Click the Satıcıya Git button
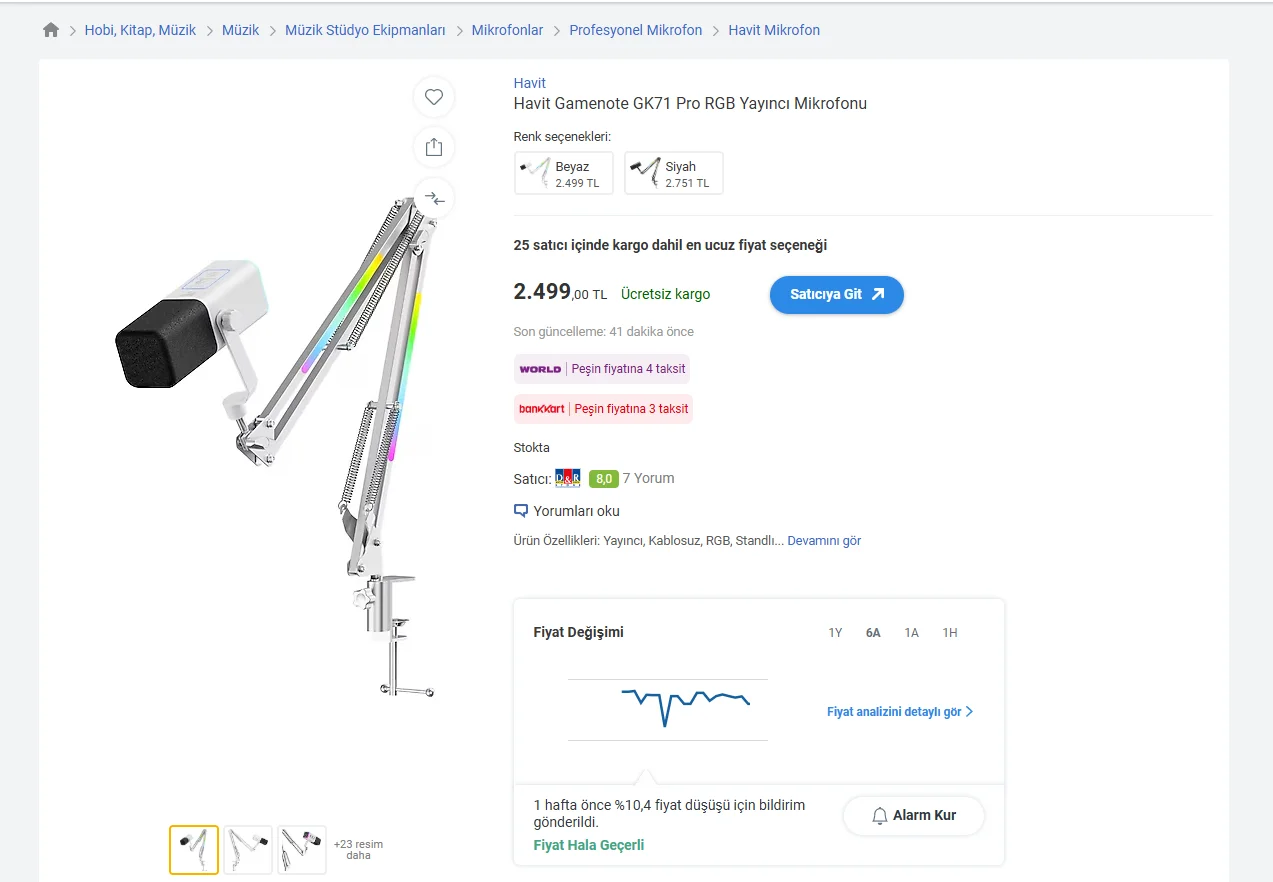Viewport: 1273px width, 882px height. click(837, 295)
